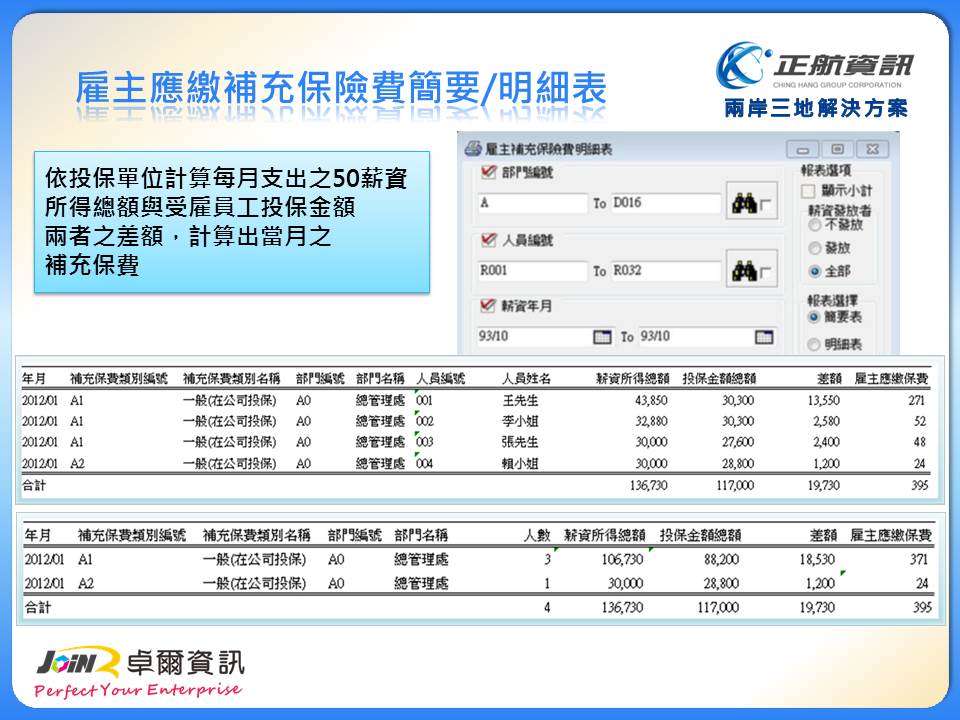Click the printer icon in dialog title
The image size is (960, 720).
[x=473, y=149]
